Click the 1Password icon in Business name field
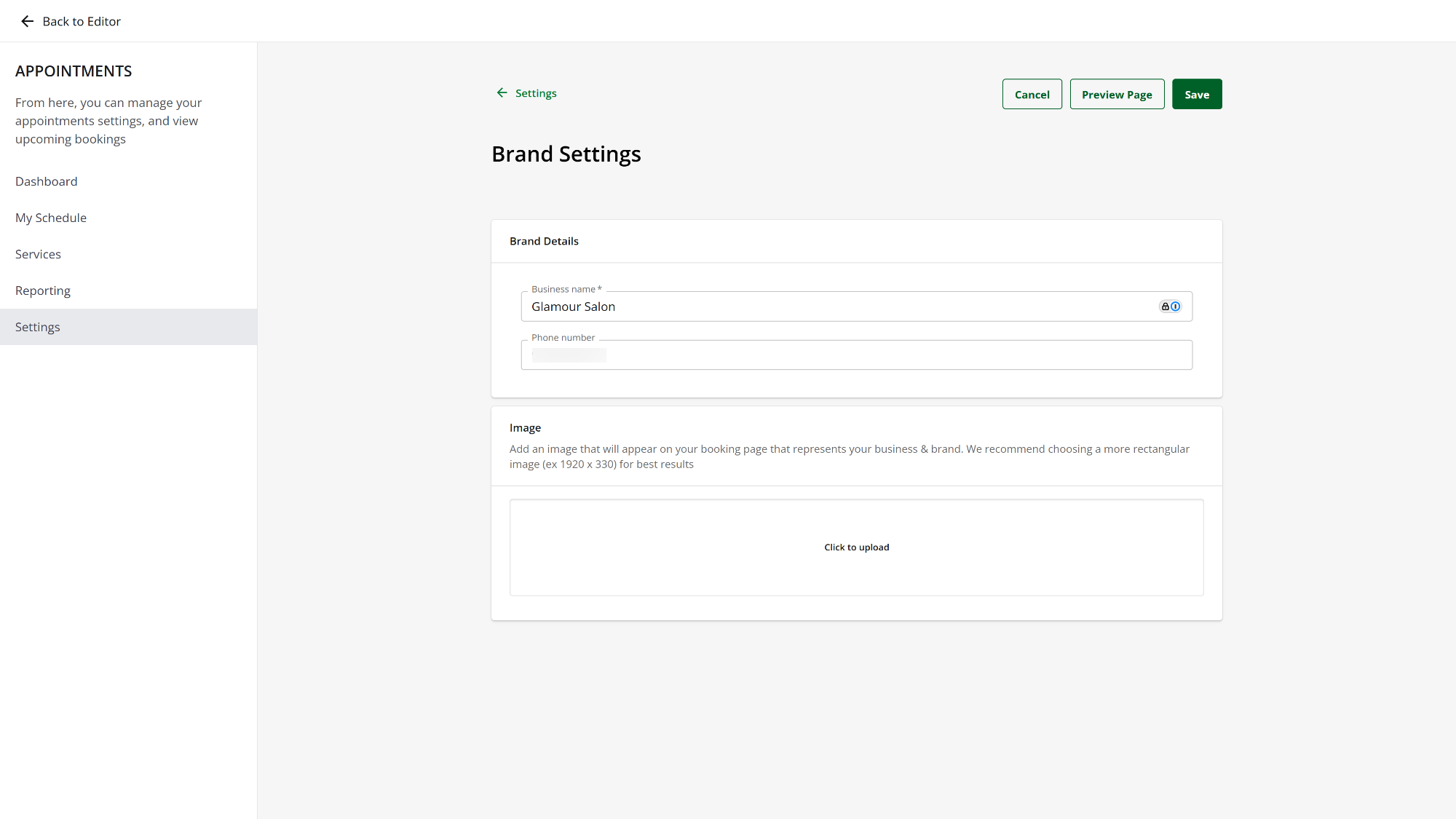Viewport: 1456px width, 819px height. (1175, 306)
